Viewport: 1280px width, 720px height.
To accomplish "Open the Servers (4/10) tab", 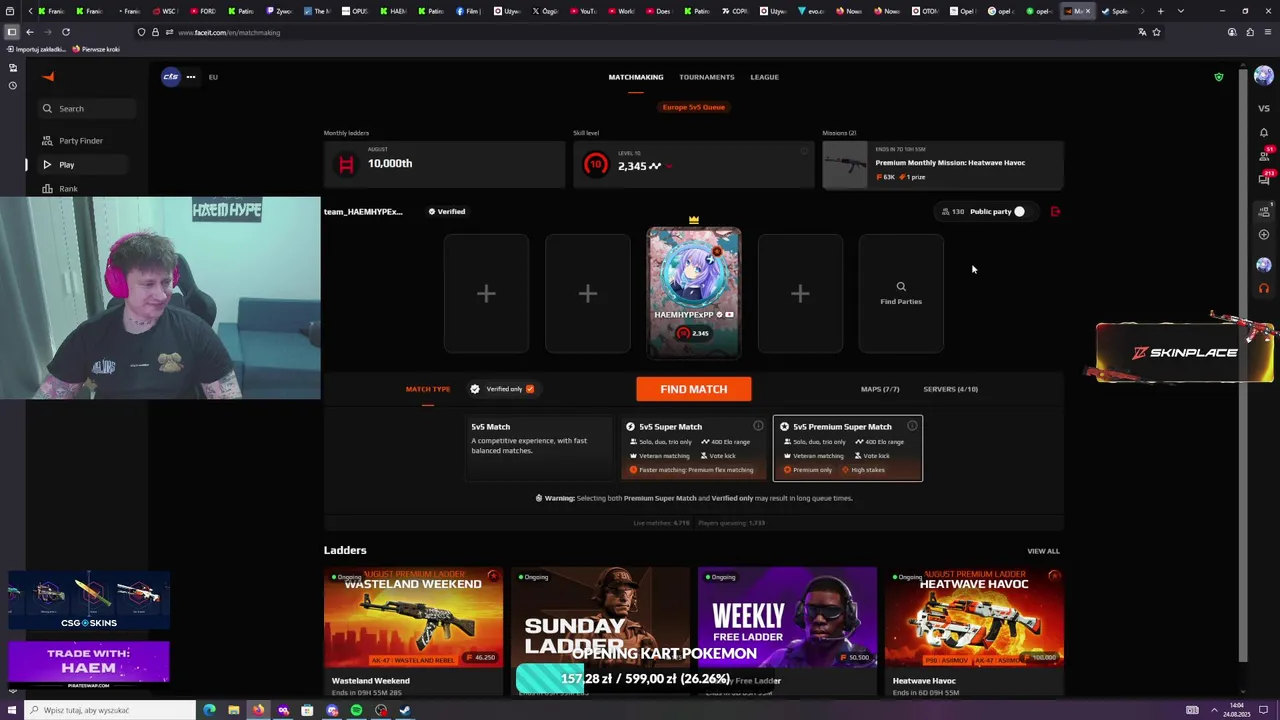I will click(951, 389).
